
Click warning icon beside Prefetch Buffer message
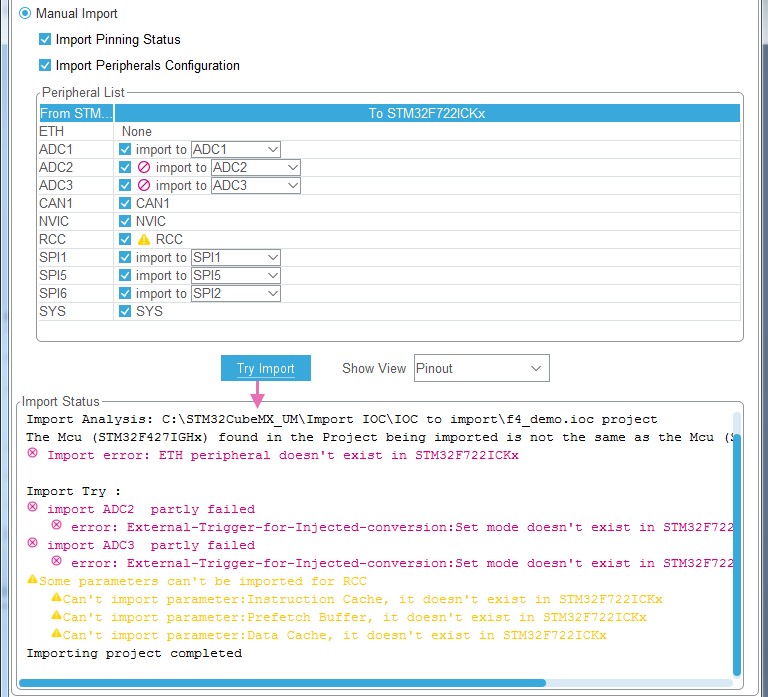point(56,615)
